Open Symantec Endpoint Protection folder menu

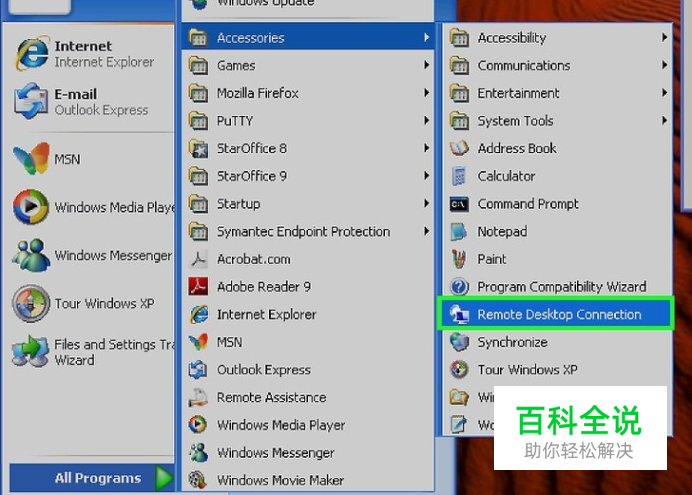tap(308, 231)
